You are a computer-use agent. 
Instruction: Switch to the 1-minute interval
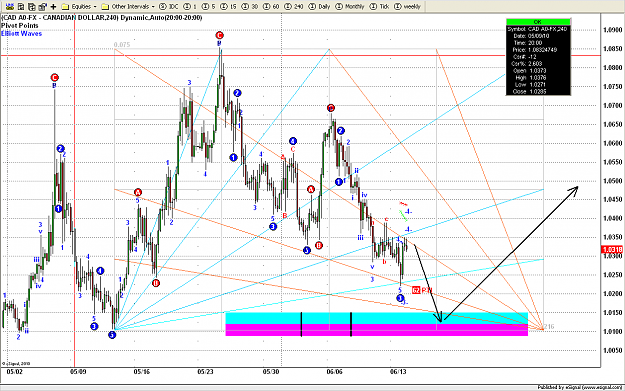(190, 7)
